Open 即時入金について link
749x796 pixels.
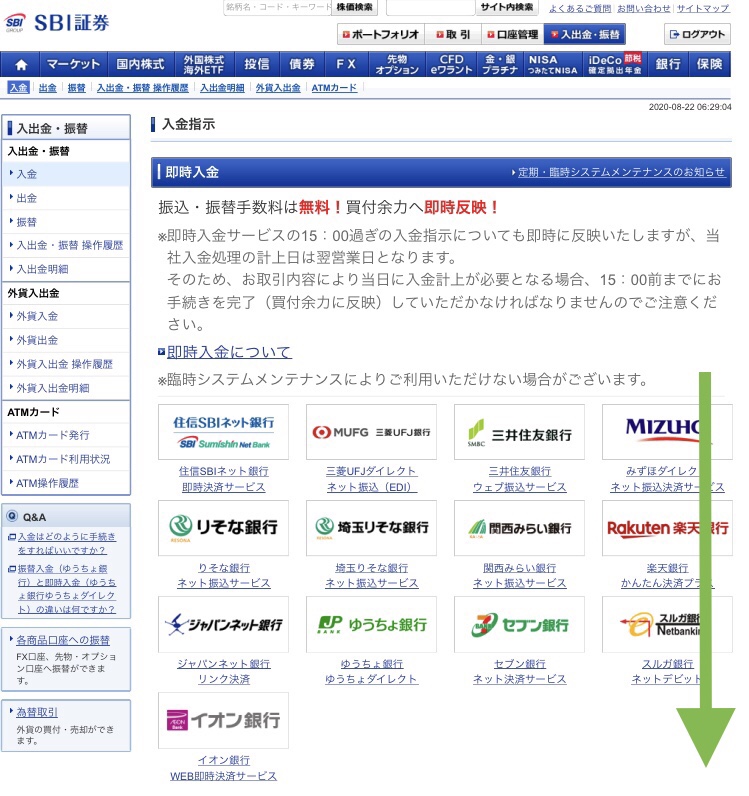pyautogui.click(x=229, y=352)
